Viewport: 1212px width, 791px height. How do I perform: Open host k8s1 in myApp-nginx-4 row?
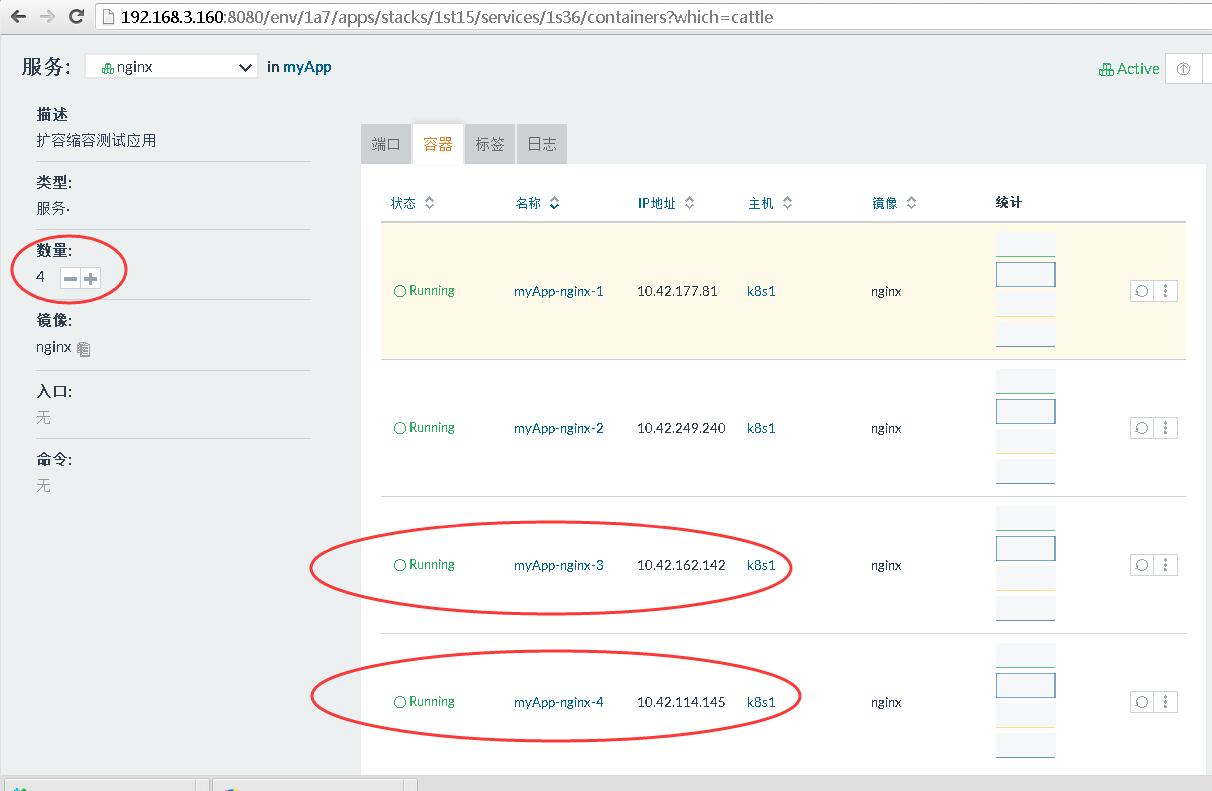click(761, 702)
